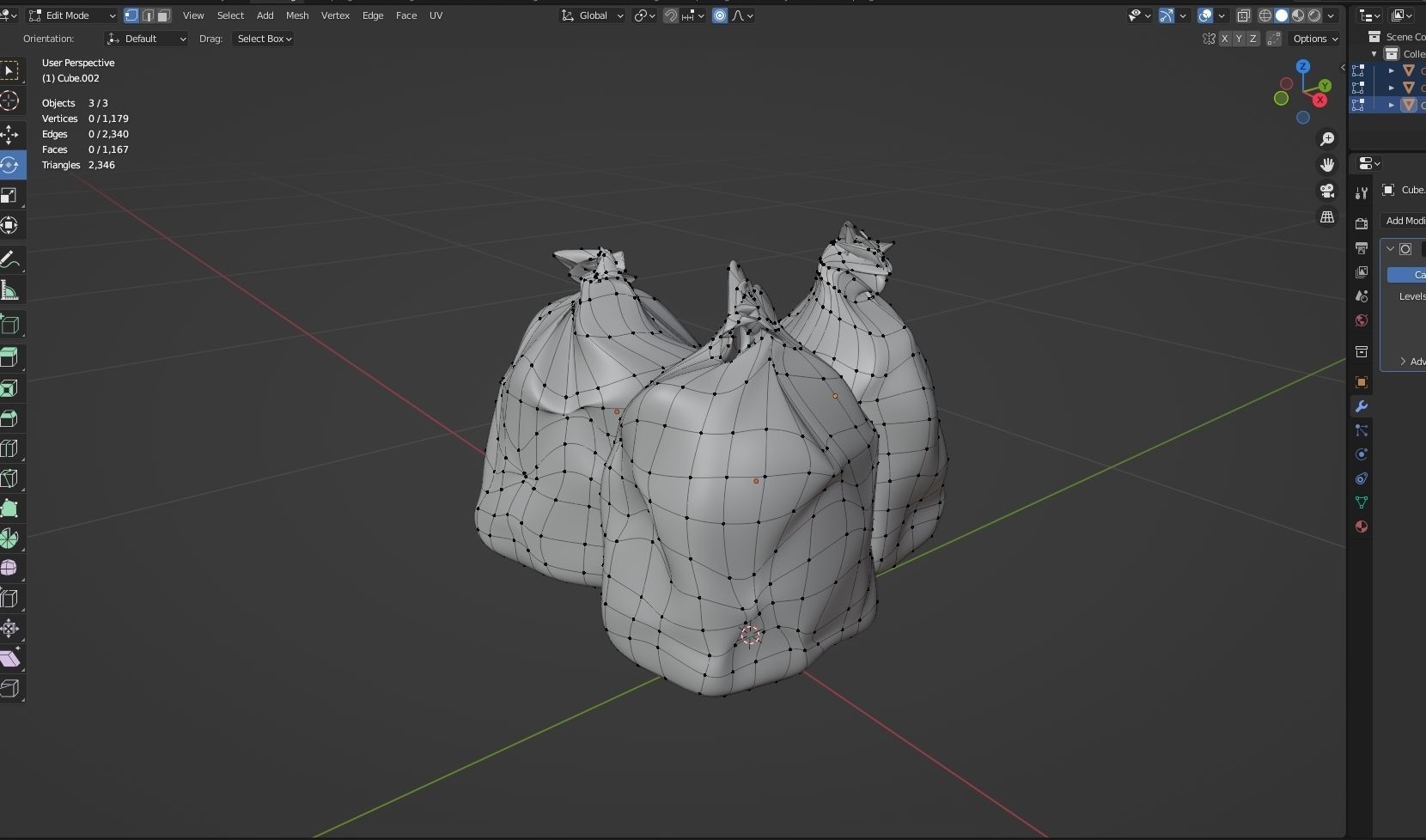Open Render properties tab

pos(1361,223)
